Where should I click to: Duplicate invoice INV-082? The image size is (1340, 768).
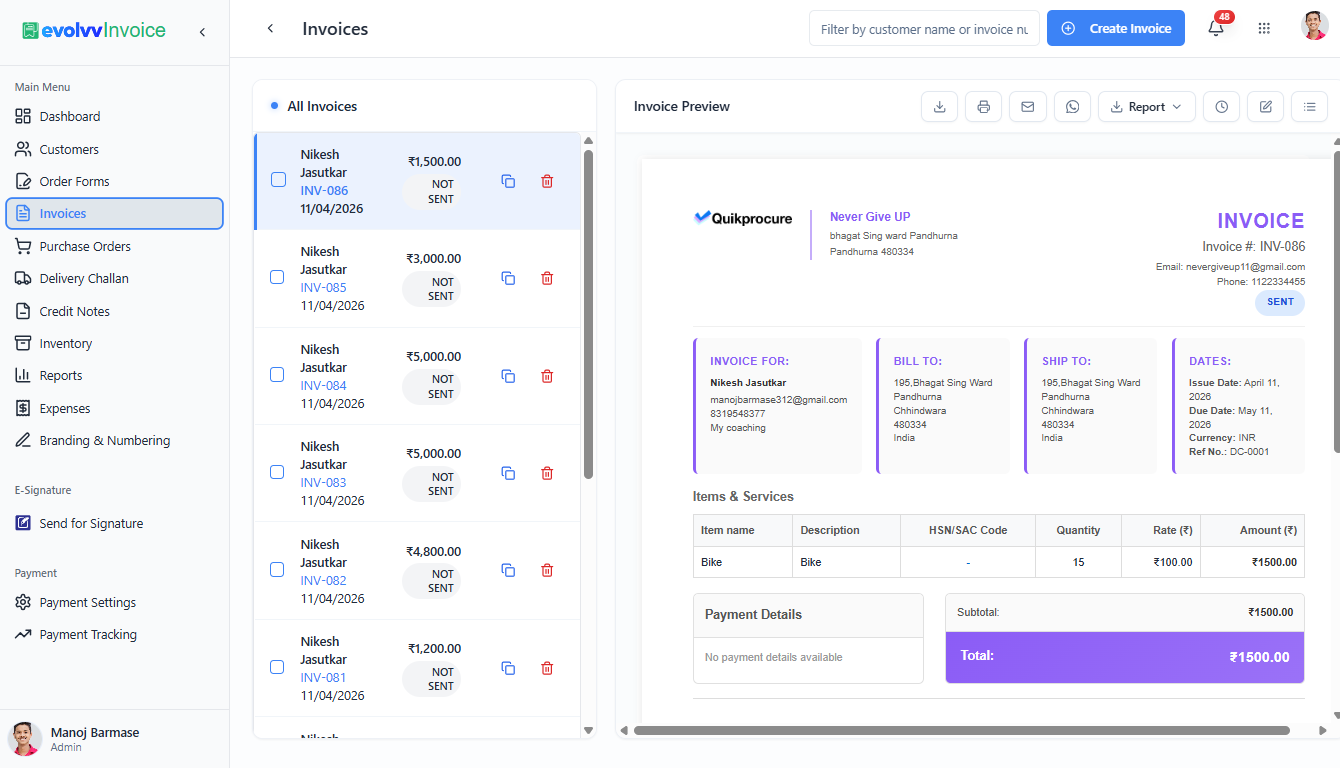click(x=508, y=570)
